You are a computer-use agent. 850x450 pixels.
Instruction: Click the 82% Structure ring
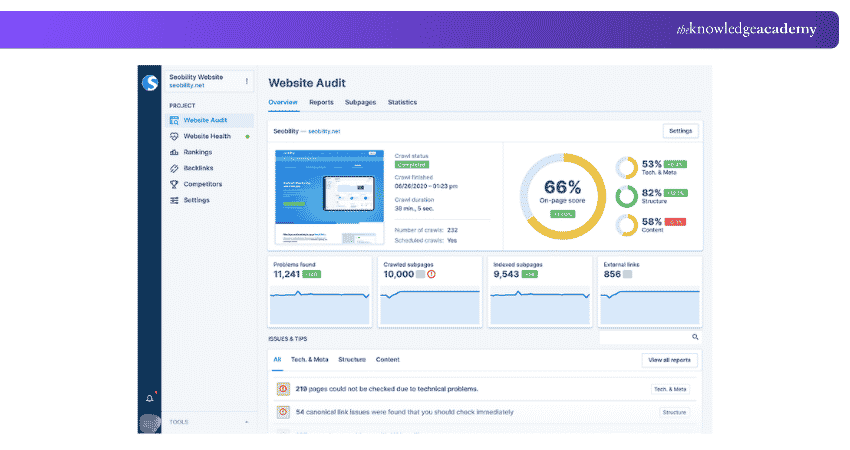pyautogui.click(x=627, y=196)
